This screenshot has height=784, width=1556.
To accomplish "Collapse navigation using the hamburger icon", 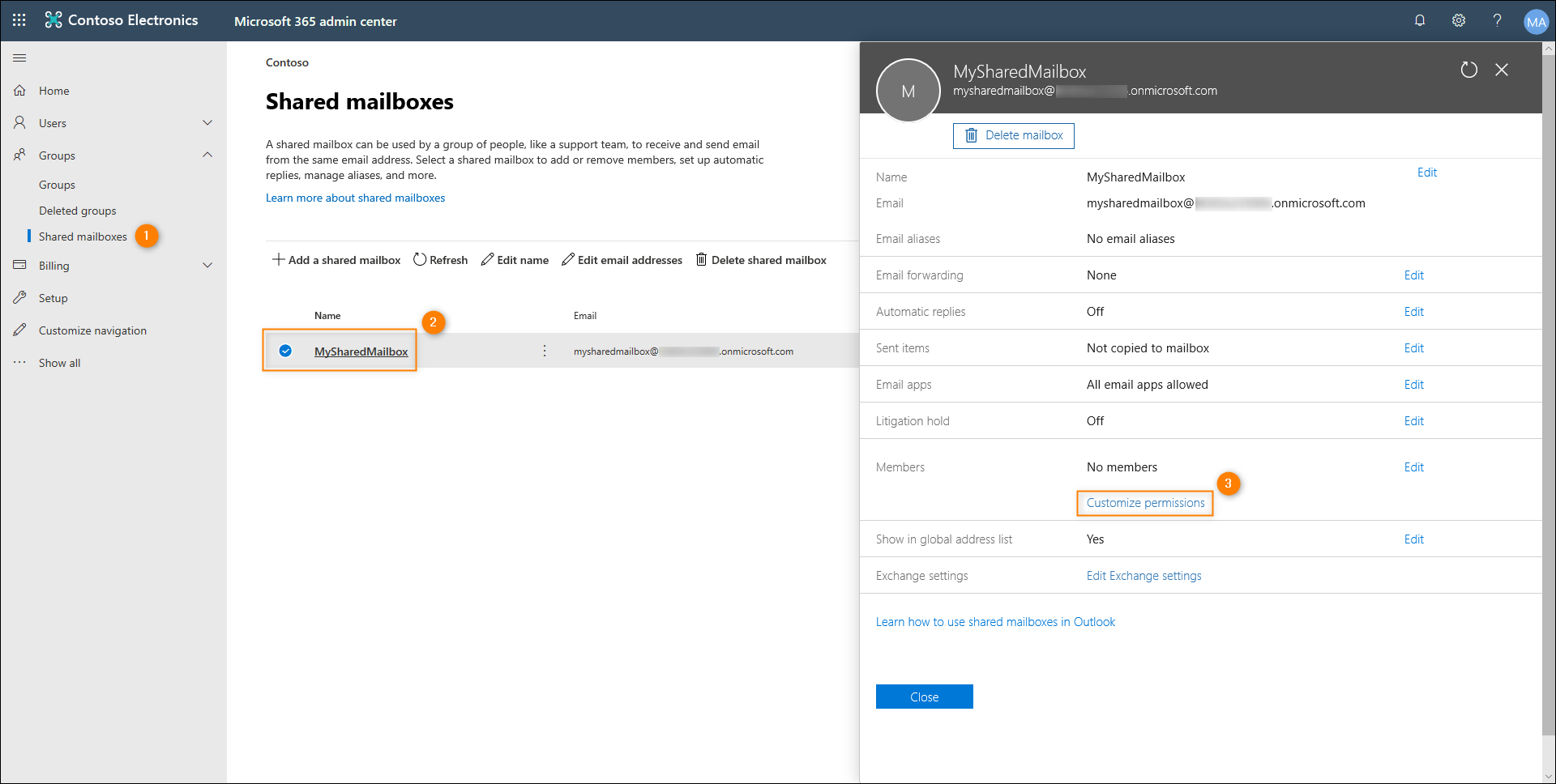I will (x=19, y=58).
